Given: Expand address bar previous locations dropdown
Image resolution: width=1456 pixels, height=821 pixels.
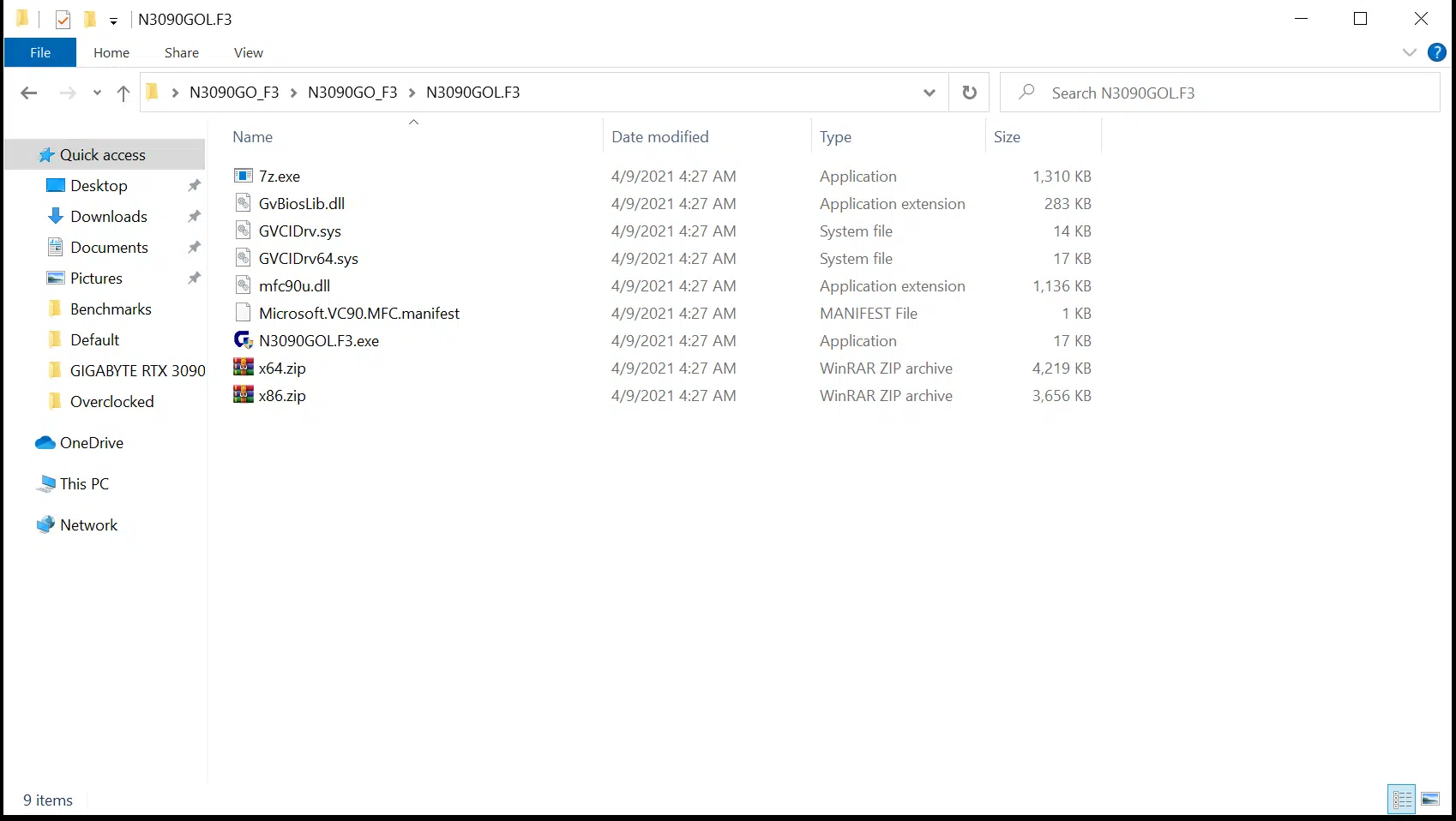Looking at the screenshot, I should (929, 93).
